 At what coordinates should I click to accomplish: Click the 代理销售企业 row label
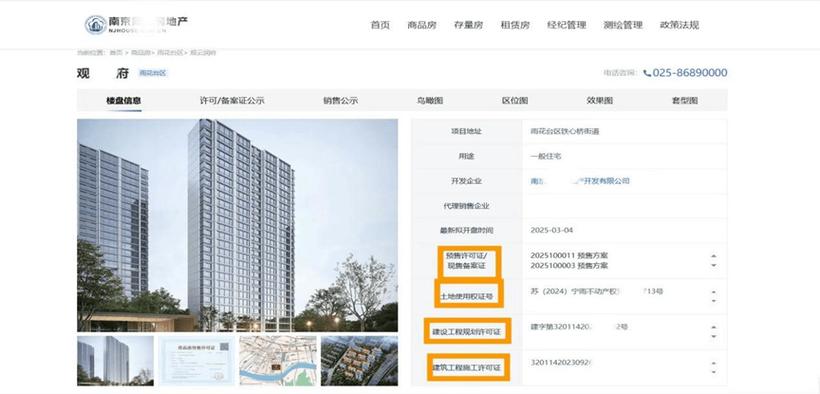(466, 206)
